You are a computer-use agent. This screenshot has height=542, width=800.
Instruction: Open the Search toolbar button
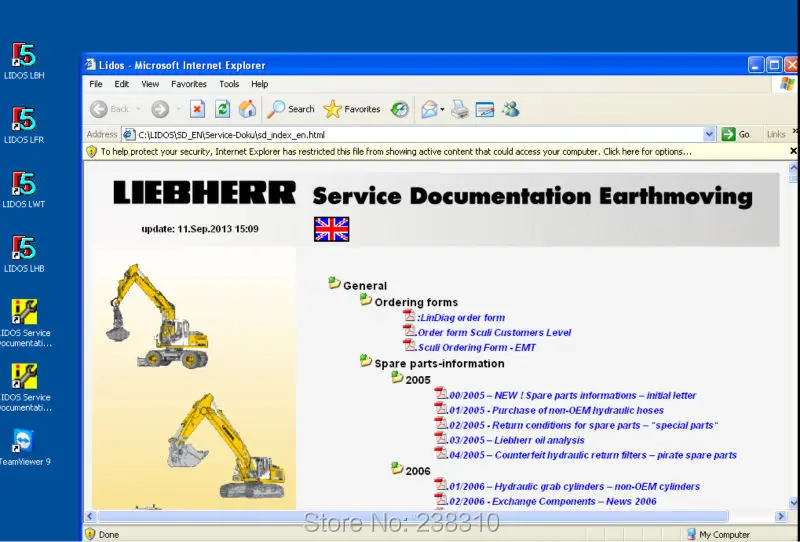pos(291,109)
